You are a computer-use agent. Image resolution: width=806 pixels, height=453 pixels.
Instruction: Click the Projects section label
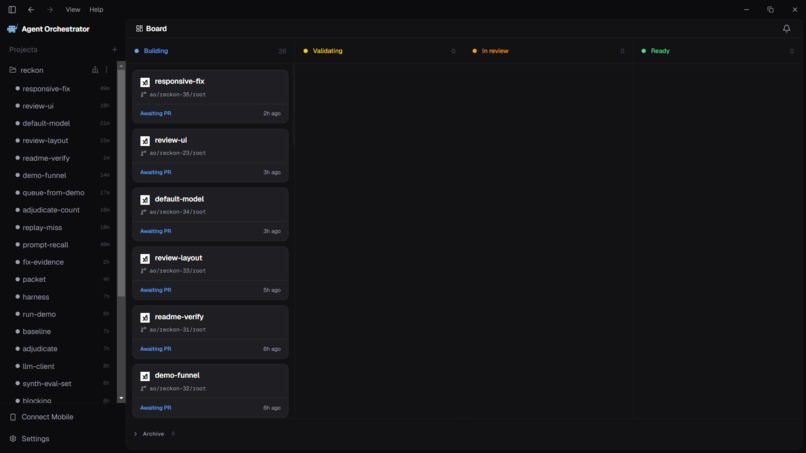[23, 50]
